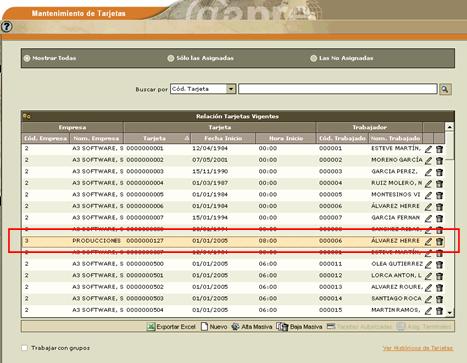Delete card 0000000502 of ALVAREZ ROURE
Viewport: 467px width, 363px height.
[439, 288]
